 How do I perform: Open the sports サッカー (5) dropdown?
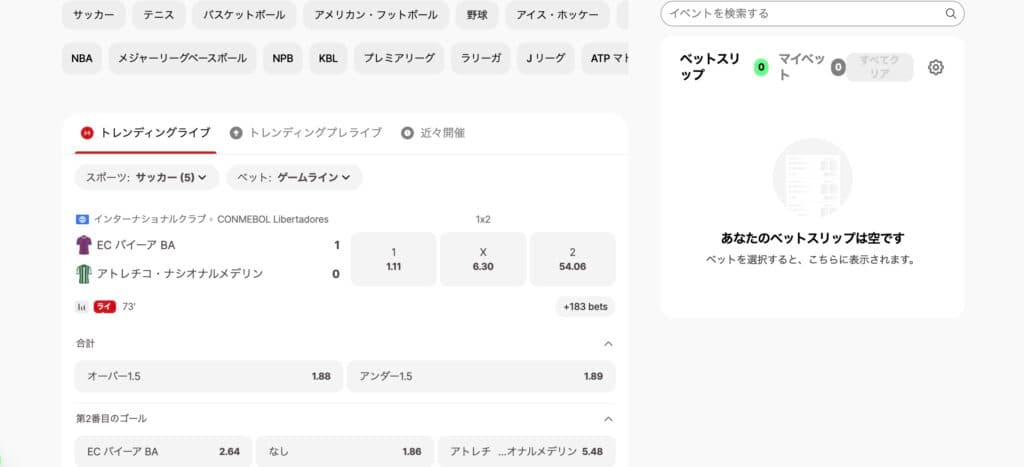(x=146, y=177)
